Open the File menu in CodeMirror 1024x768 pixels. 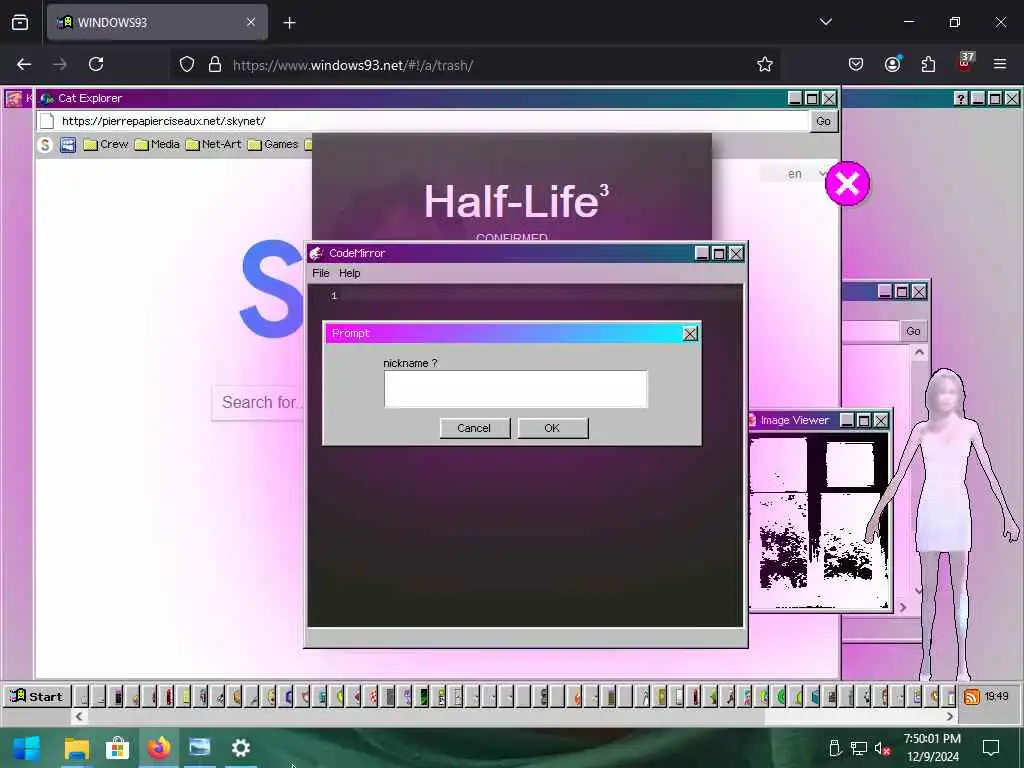(320, 273)
